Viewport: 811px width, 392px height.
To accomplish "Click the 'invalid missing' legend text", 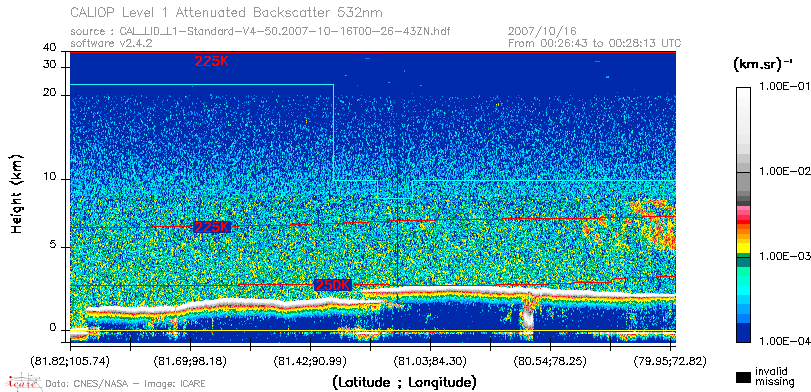I will (774, 376).
